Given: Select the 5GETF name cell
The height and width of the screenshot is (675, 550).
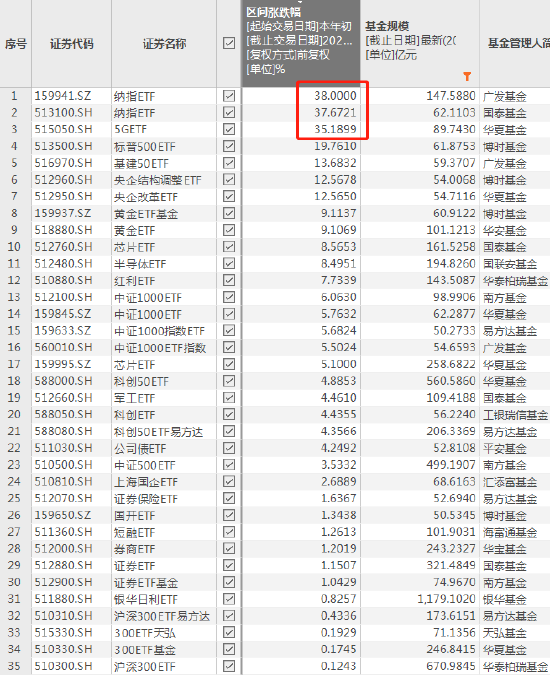Looking at the screenshot, I should click(x=130, y=129).
